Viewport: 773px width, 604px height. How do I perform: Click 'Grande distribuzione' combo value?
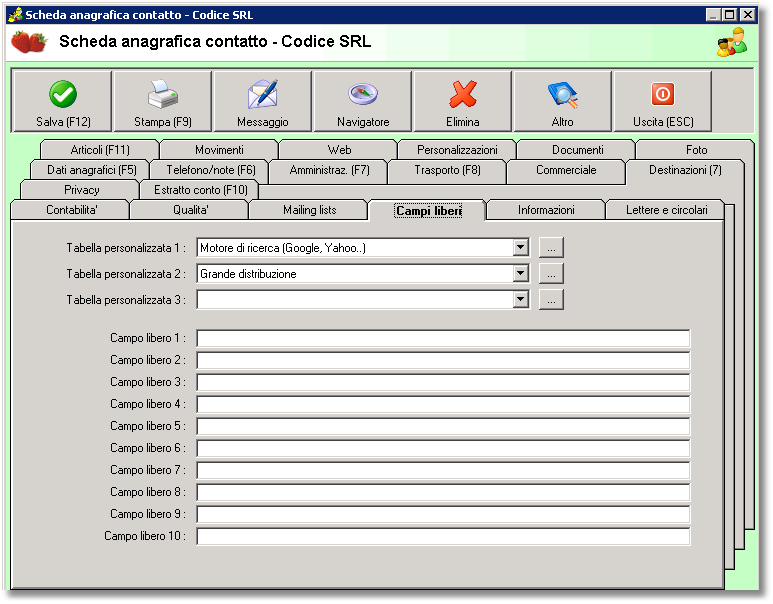pos(248,274)
